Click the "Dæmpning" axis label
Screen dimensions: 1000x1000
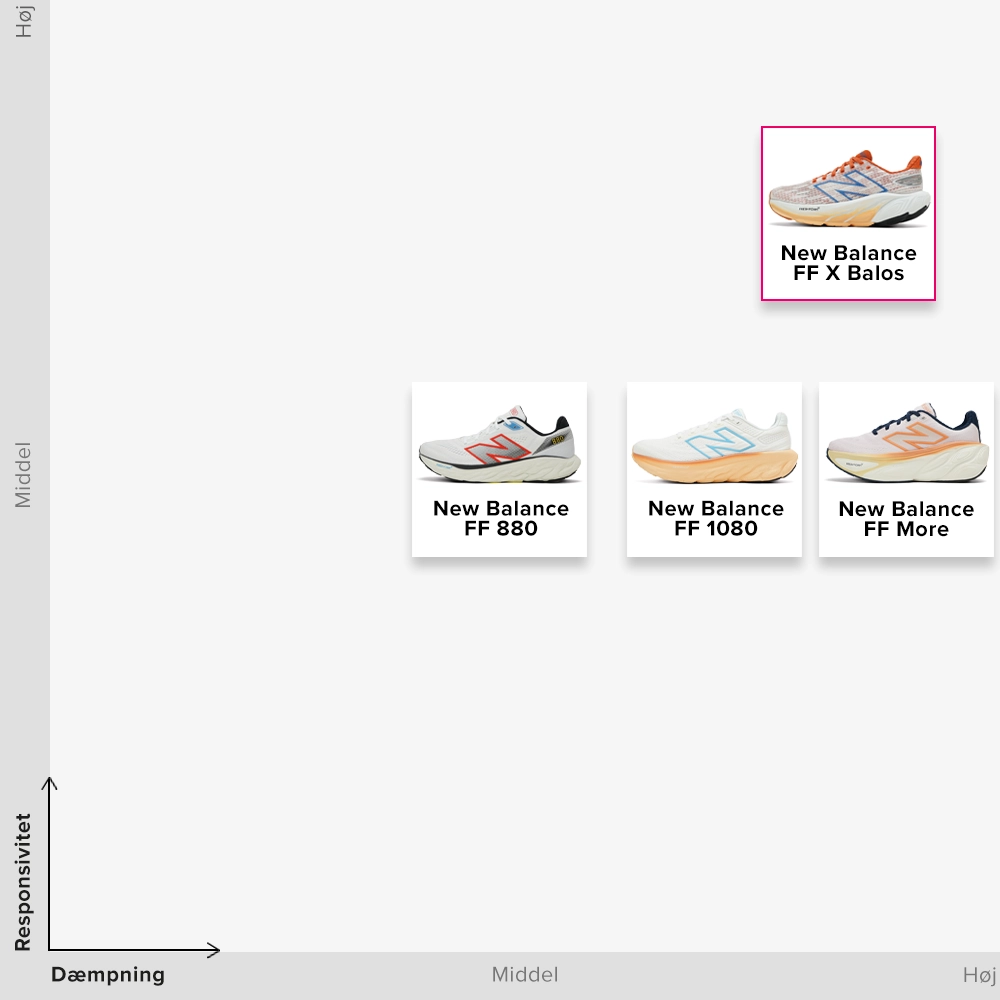[108, 975]
